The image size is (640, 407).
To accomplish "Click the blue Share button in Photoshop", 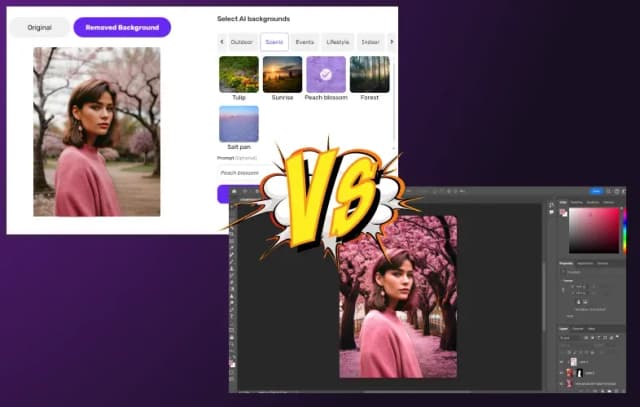I will [596, 190].
